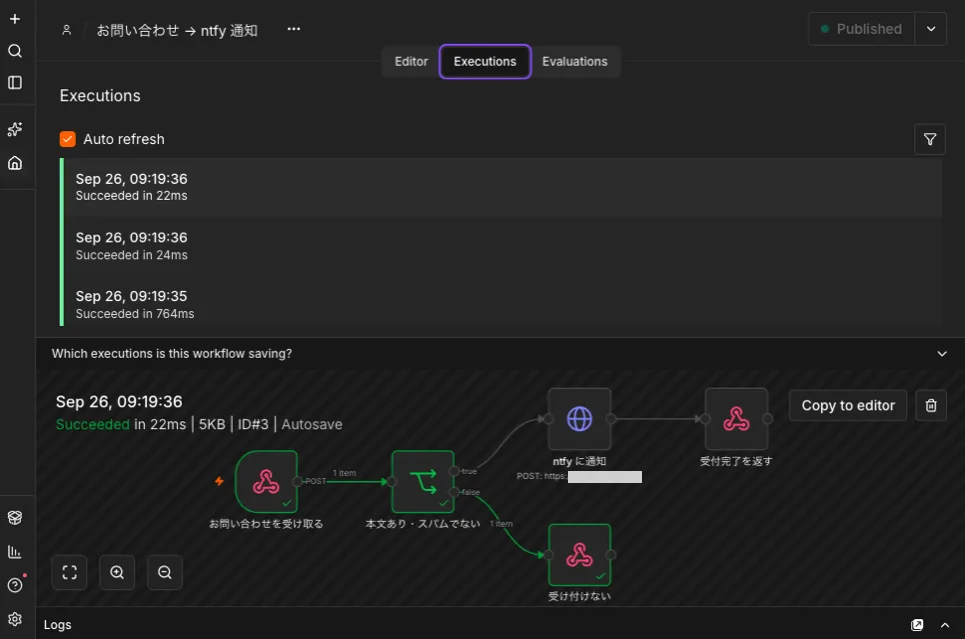Select the 受付完了を返す node

click(x=736, y=419)
